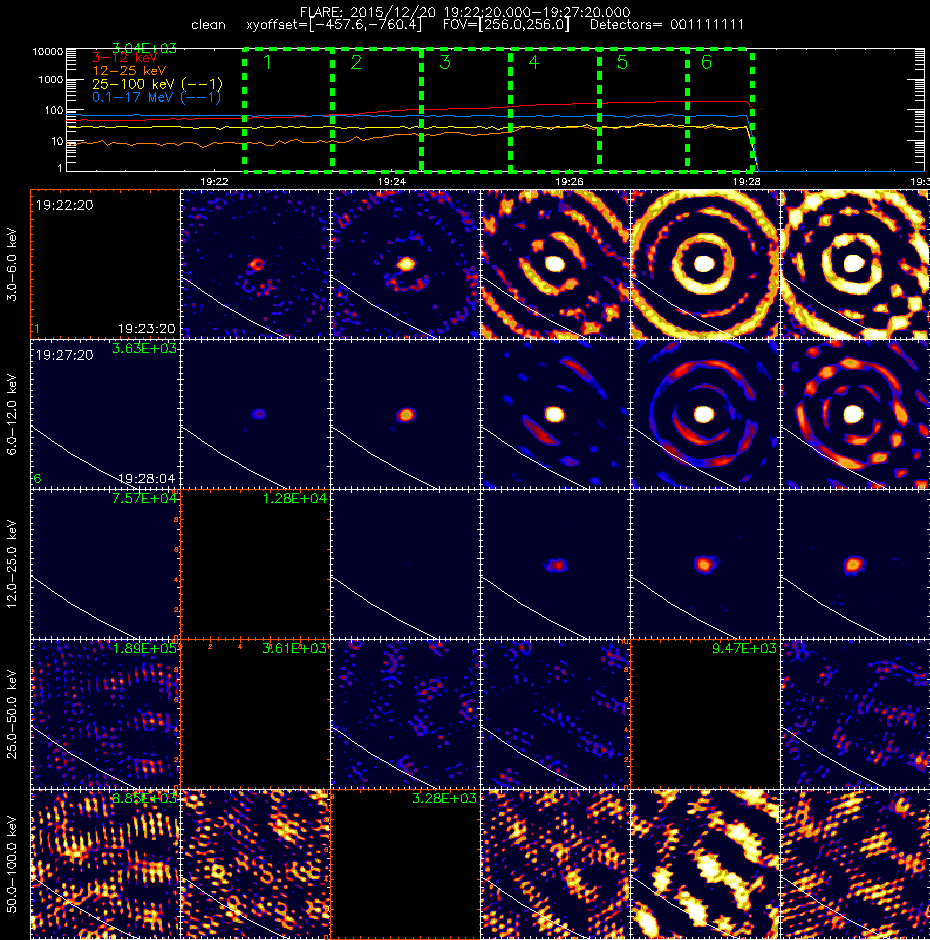Click the 19:28:04 end time text
Viewport: 930px width, 940px height.
click(x=146, y=478)
